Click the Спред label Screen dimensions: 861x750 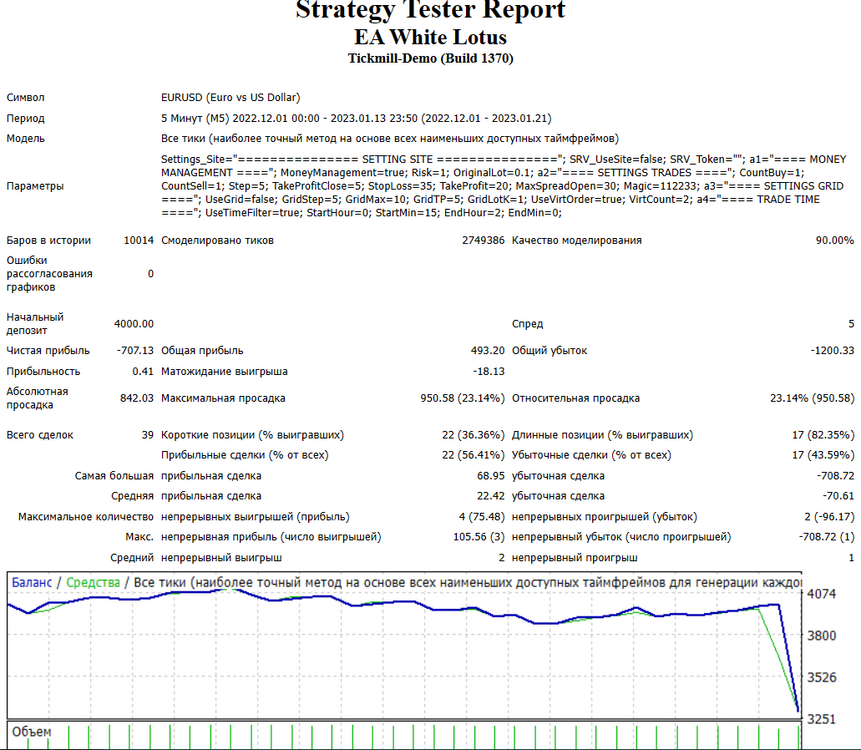click(x=527, y=324)
